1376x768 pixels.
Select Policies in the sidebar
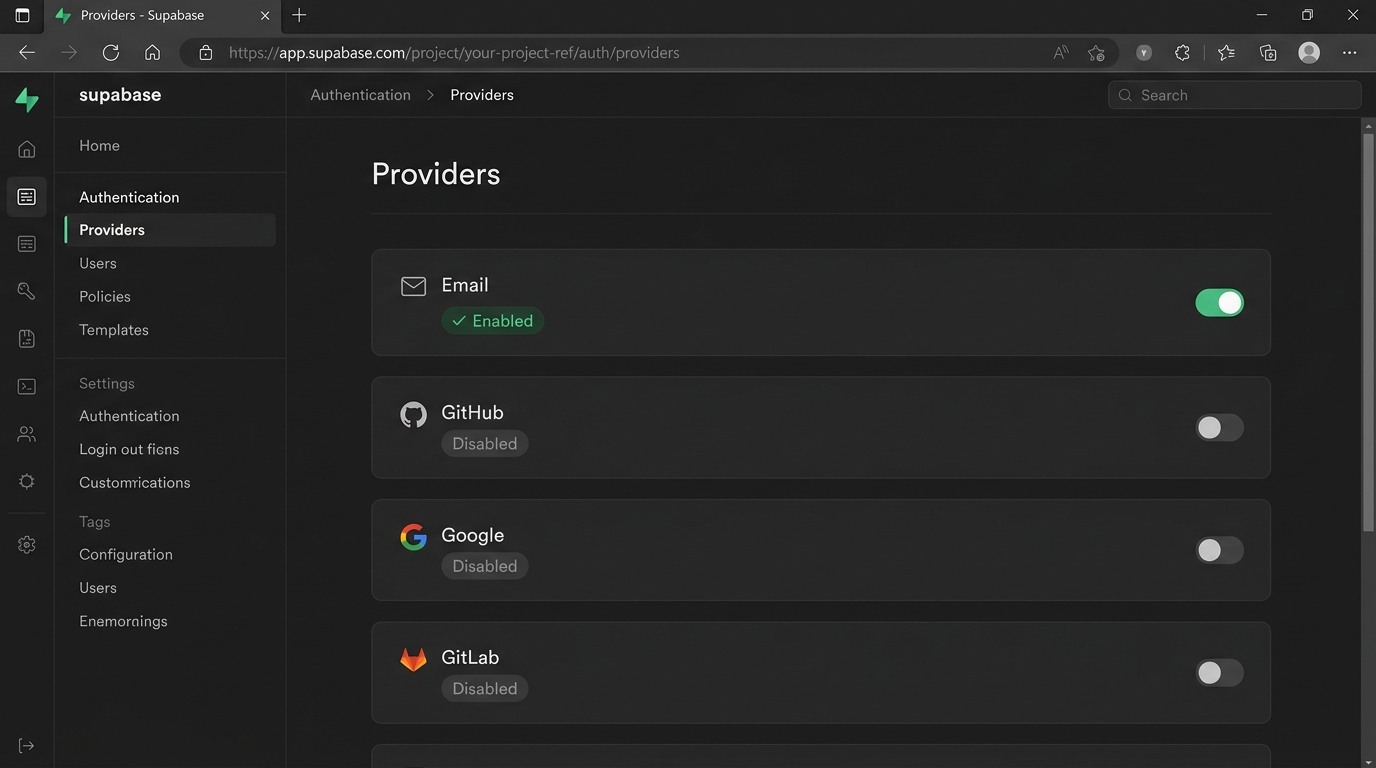pyautogui.click(x=105, y=296)
